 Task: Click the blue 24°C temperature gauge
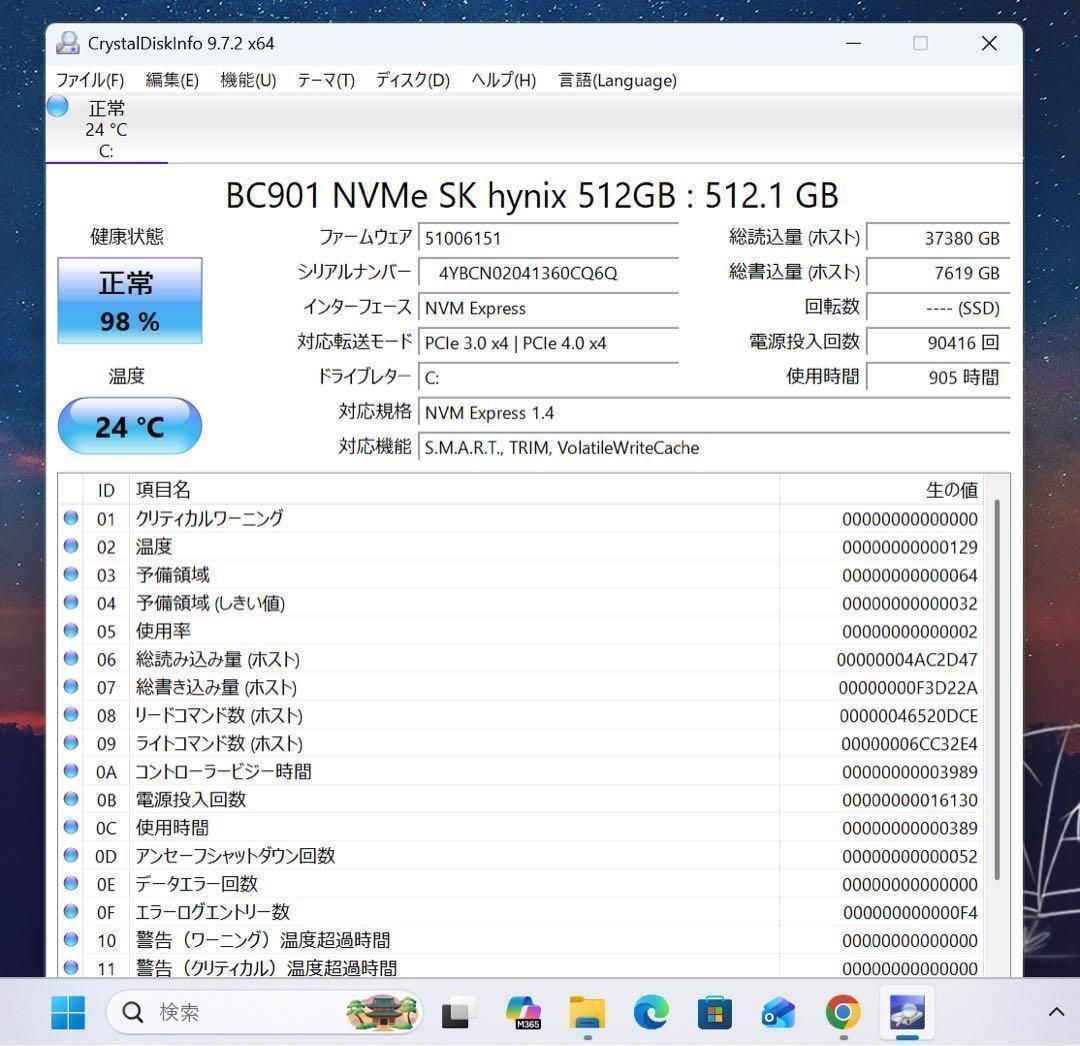[x=130, y=426]
